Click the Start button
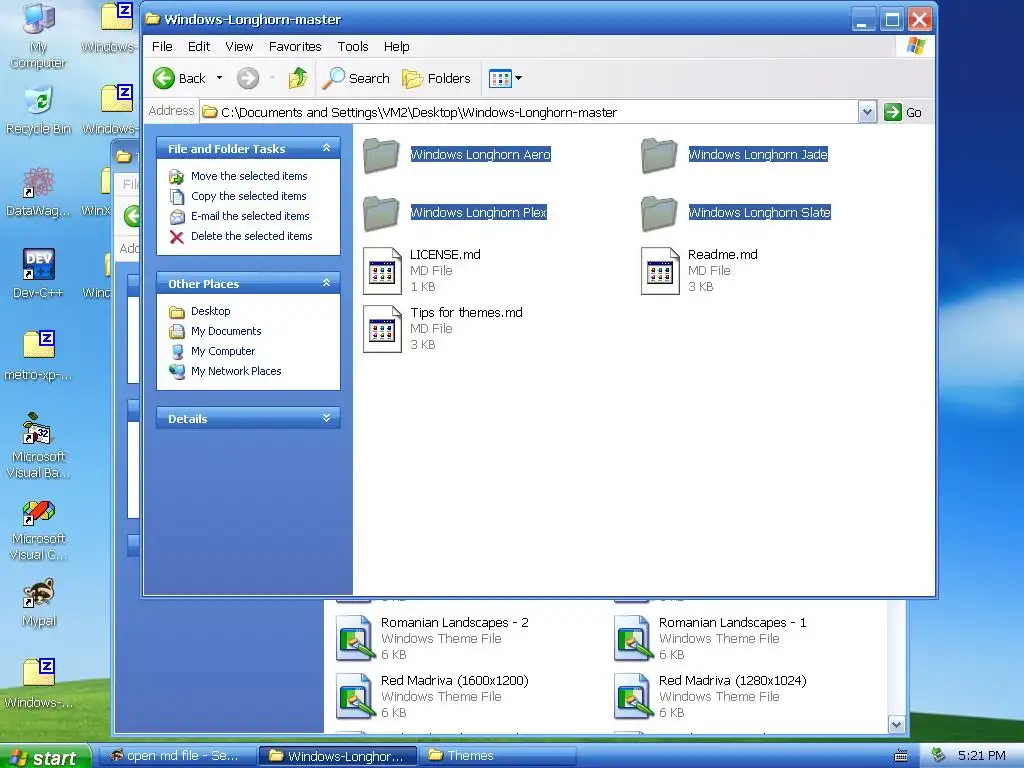This screenshot has width=1024, height=768. [x=44, y=757]
